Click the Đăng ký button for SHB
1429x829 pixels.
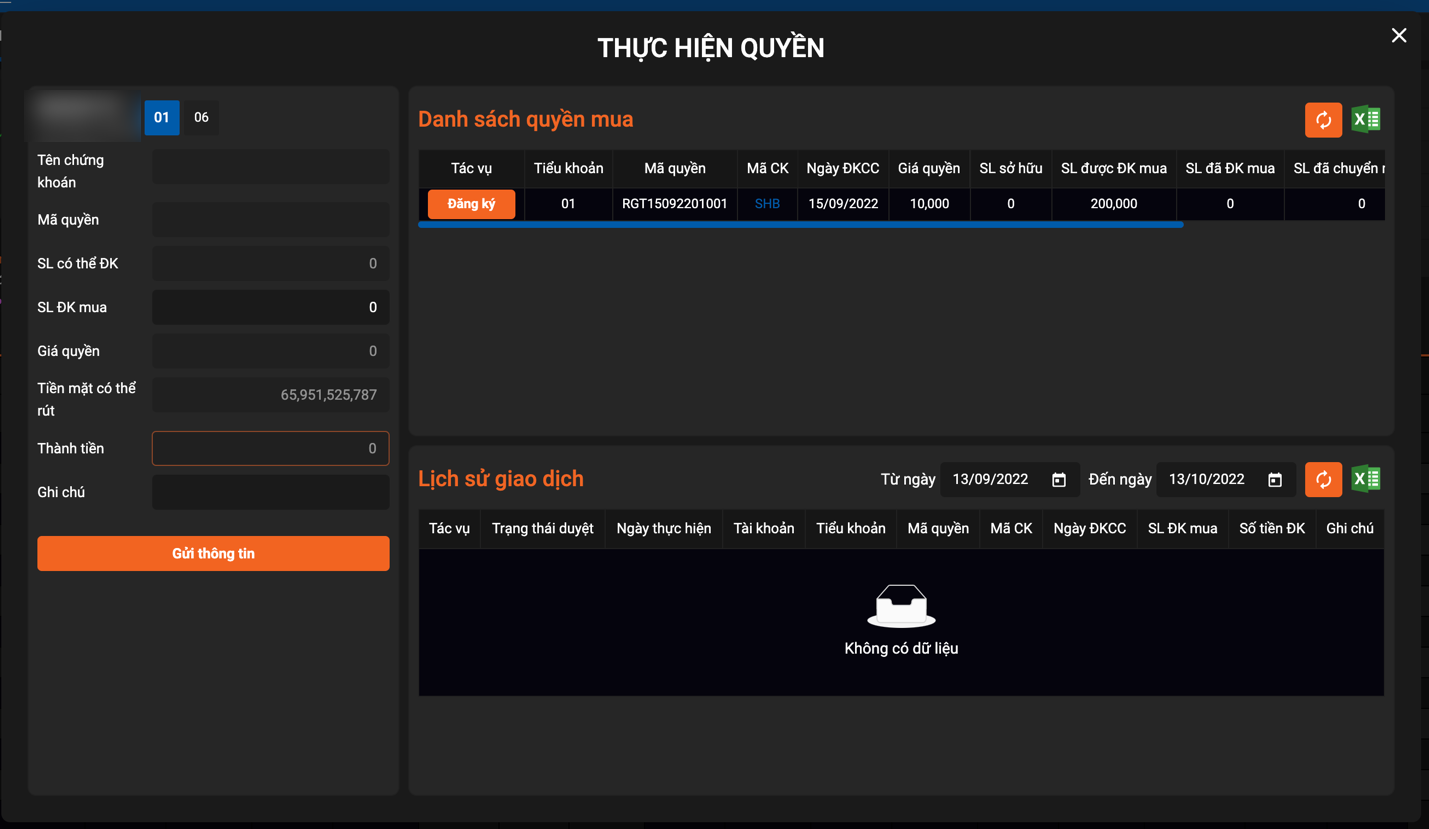(471, 204)
